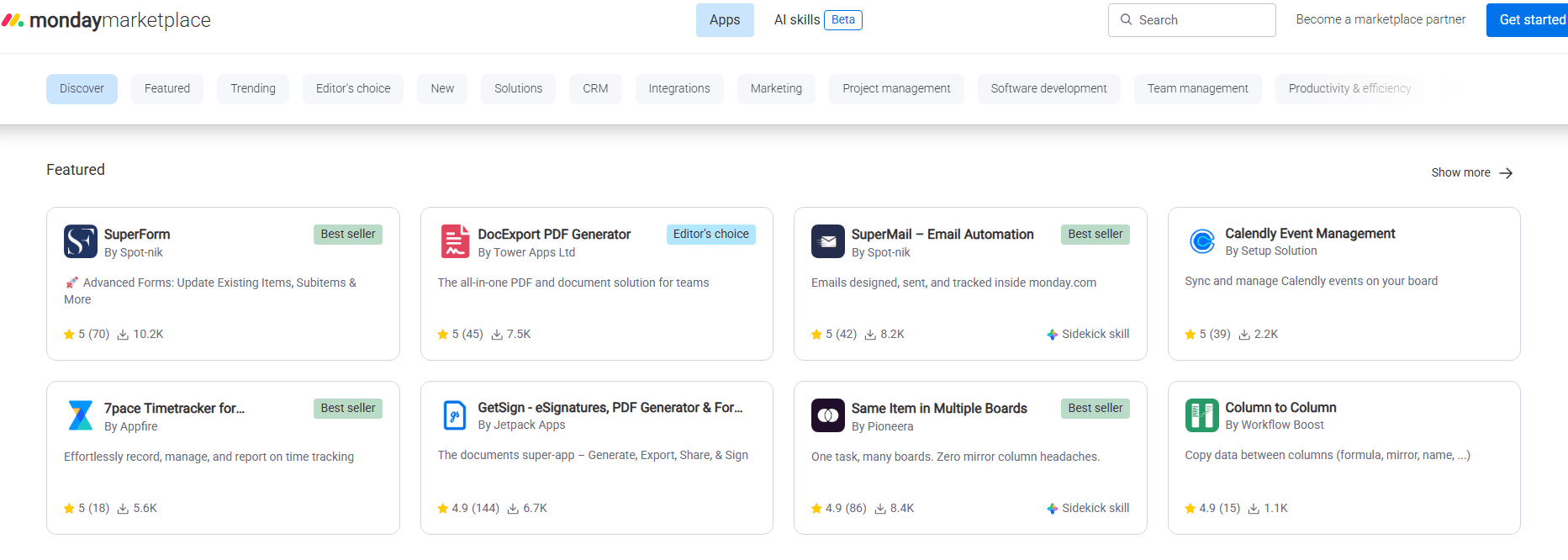
Task: Open the GetSign eSignatures title
Action: point(610,408)
